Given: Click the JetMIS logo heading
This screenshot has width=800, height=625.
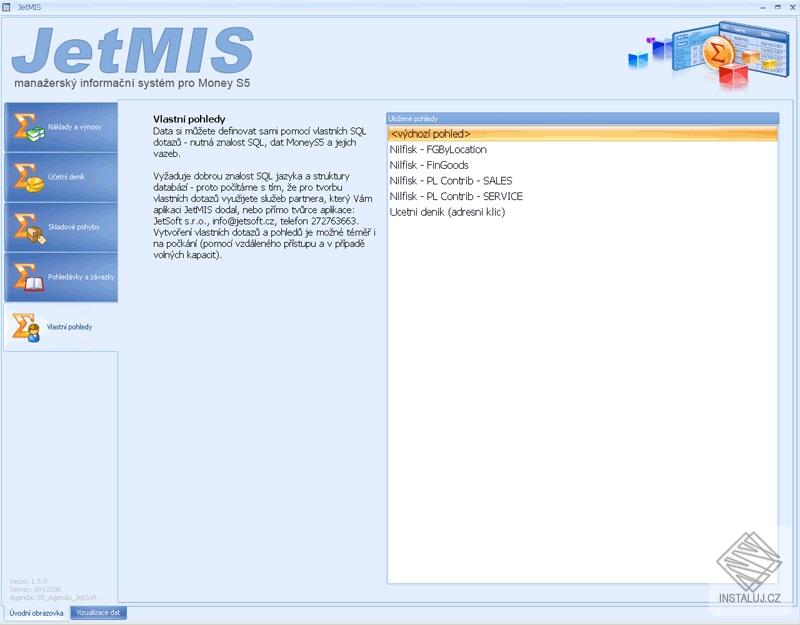Looking at the screenshot, I should pos(133,50).
